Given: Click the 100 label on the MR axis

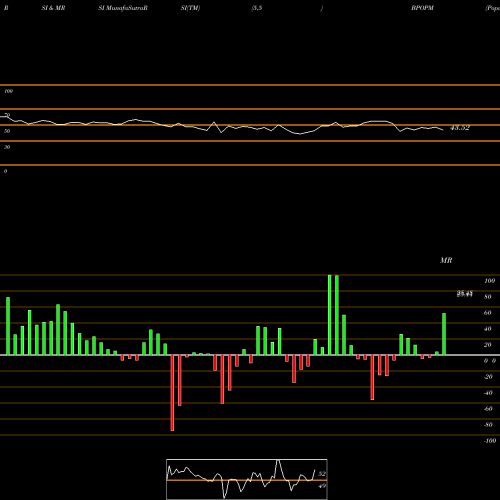Looking at the screenshot, I should click(x=489, y=281).
